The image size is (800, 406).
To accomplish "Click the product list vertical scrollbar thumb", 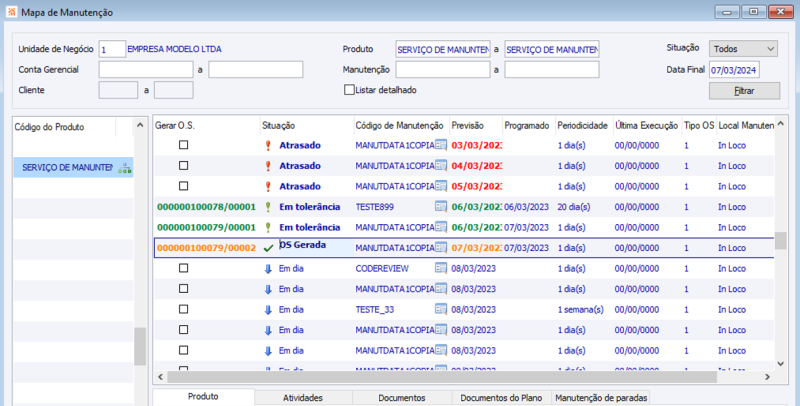I will pos(140,346).
